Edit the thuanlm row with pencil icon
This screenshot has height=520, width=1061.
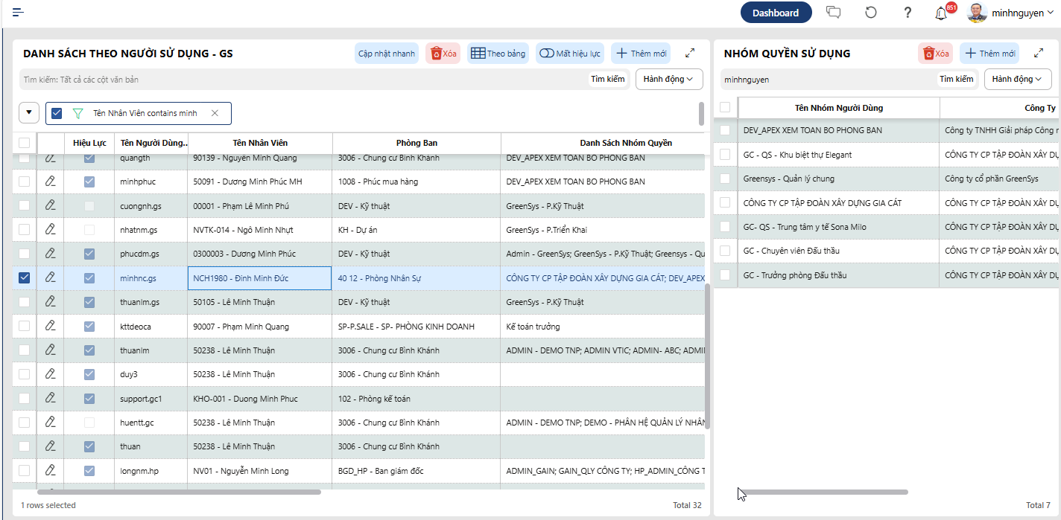pos(49,350)
